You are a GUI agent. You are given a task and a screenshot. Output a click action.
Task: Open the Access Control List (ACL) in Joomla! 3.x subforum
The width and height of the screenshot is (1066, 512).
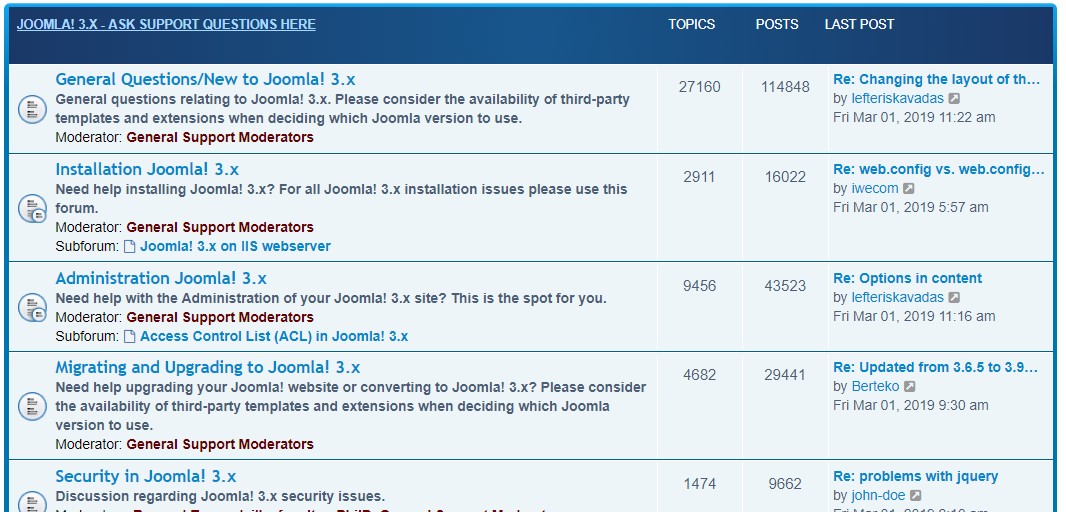274,336
